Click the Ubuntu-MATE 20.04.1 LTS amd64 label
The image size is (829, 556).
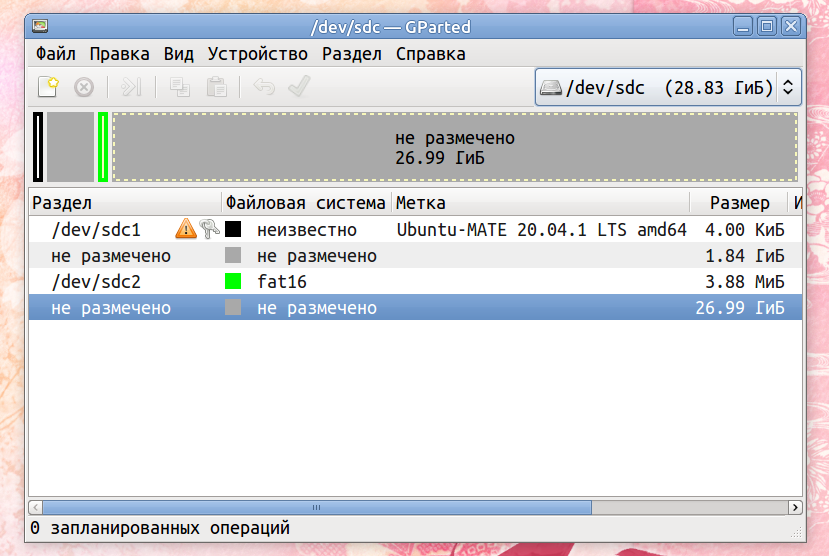pyautogui.click(x=541, y=229)
